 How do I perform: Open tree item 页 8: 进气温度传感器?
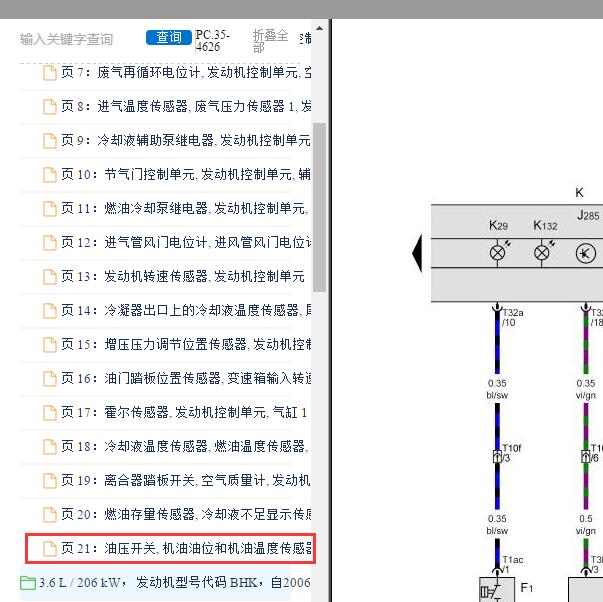pos(177,106)
